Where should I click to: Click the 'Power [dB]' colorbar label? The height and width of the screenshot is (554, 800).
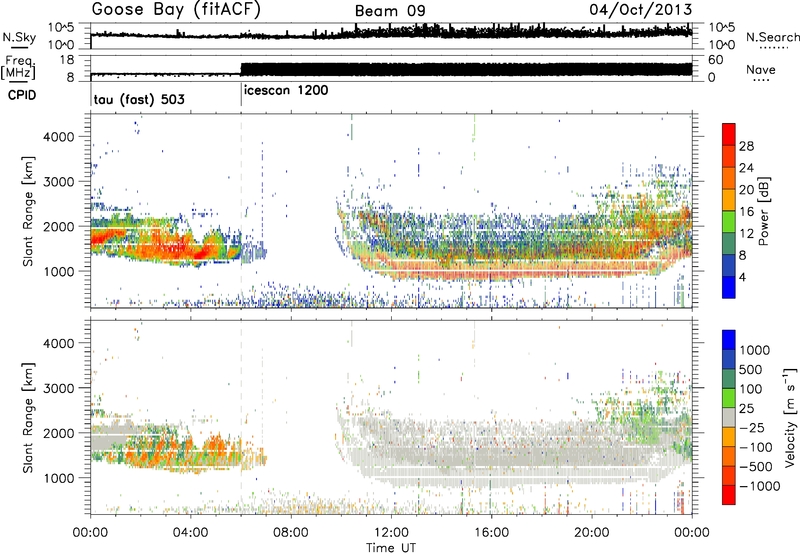point(763,211)
